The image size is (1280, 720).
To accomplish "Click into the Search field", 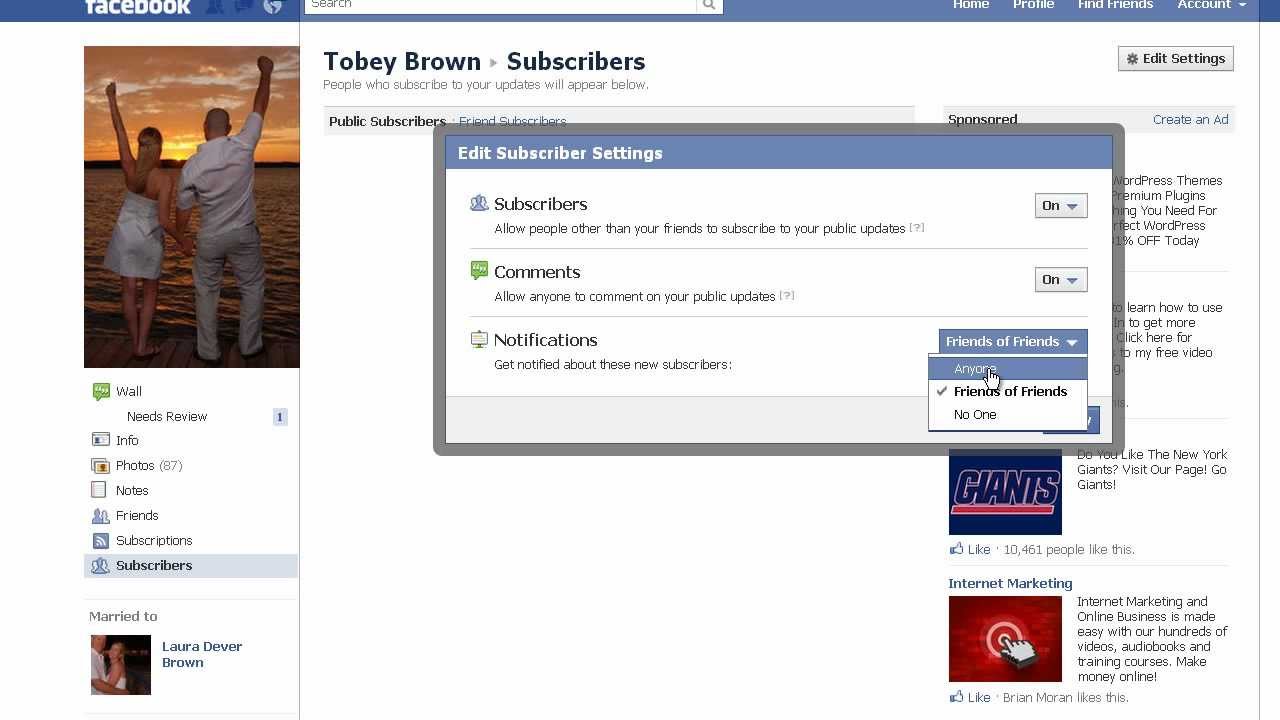I will pyautogui.click(x=500, y=5).
